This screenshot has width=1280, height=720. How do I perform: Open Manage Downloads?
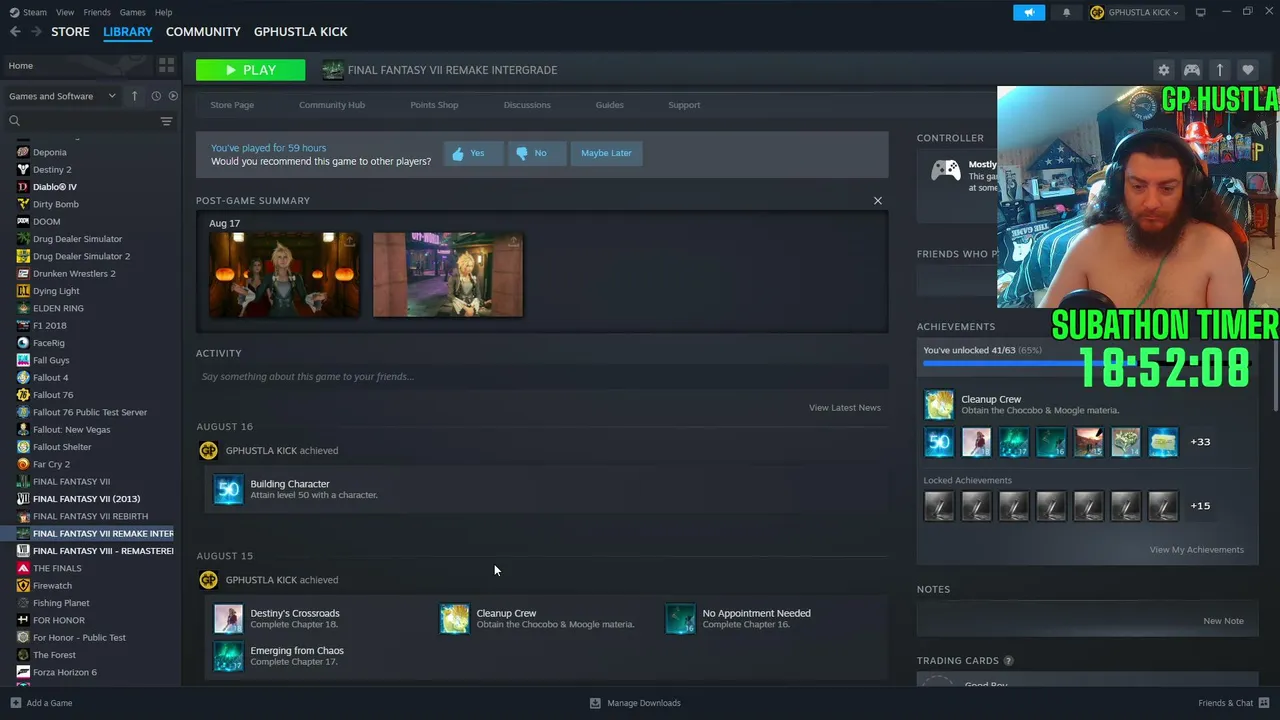pyautogui.click(x=635, y=703)
